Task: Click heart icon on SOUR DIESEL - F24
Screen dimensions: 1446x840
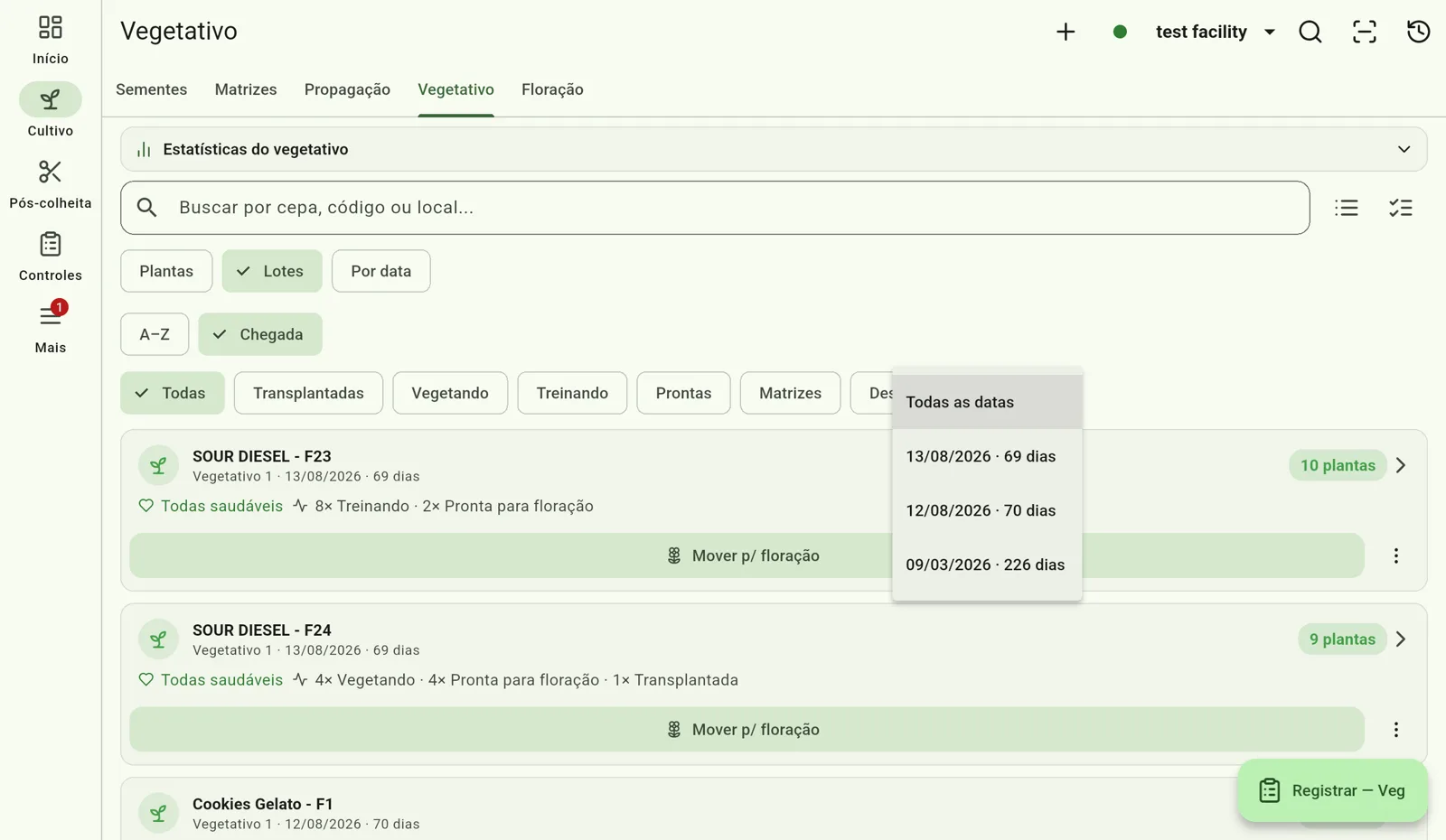Action: (x=146, y=679)
